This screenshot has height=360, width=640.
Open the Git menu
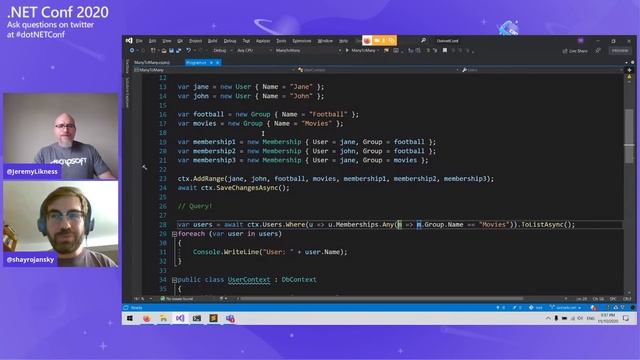point(180,41)
